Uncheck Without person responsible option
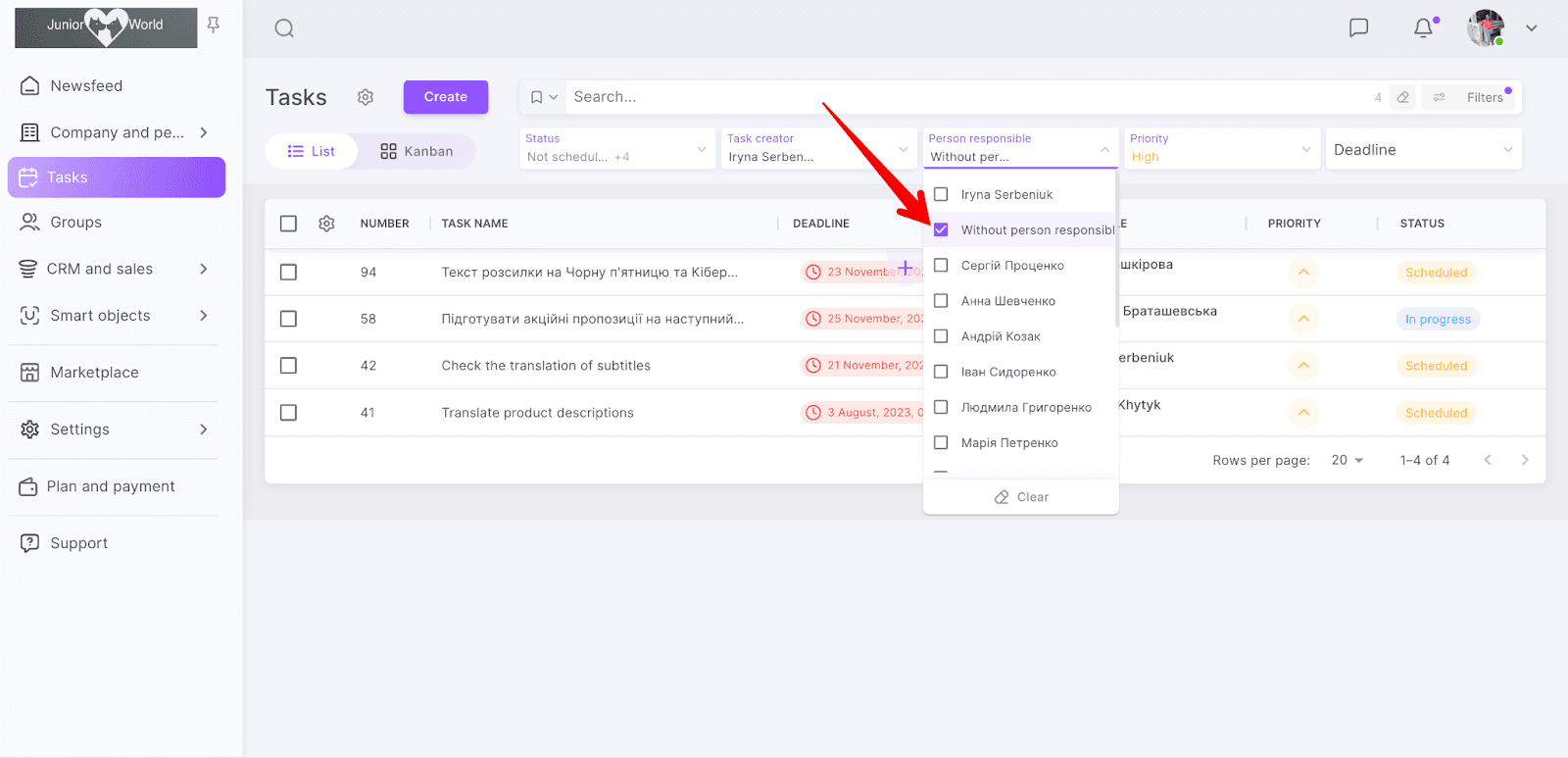The image size is (1568, 758). tap(941, 229)
